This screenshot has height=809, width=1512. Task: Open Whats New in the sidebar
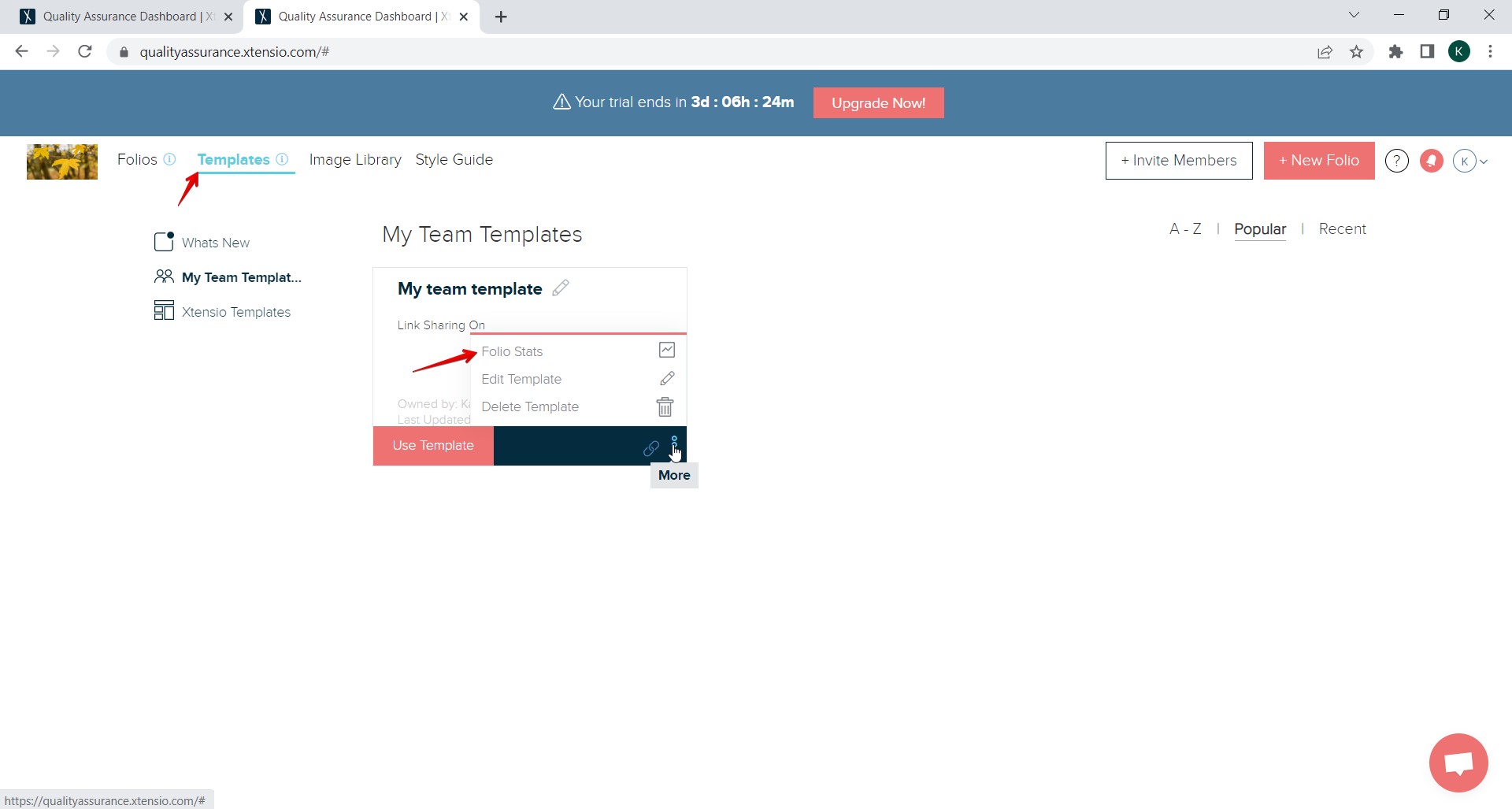(202, 242)
